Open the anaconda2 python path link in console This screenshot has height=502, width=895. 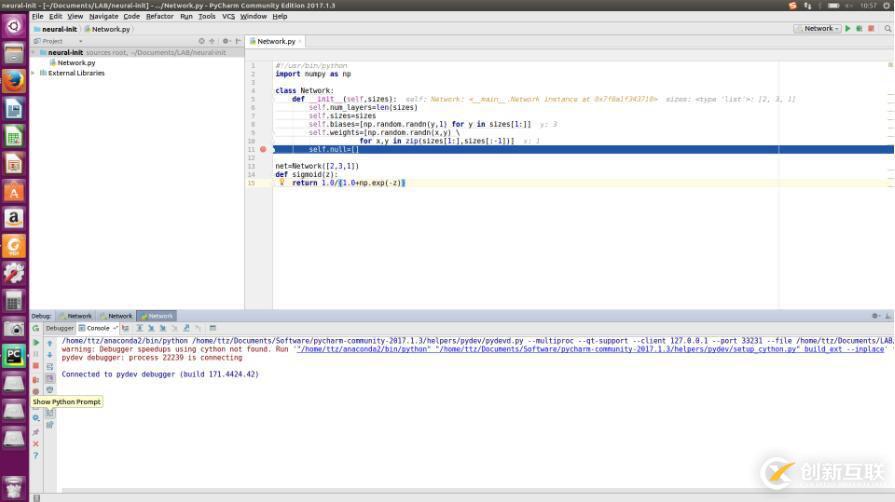coord(361,349)
